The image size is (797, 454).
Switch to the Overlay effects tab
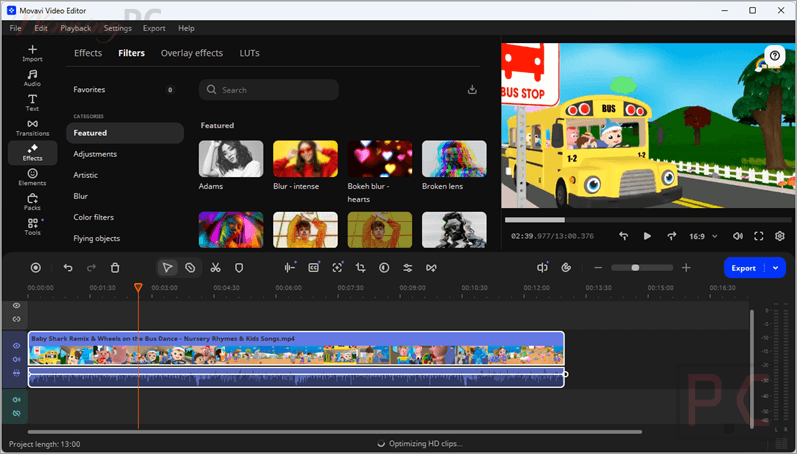(192, 53)
